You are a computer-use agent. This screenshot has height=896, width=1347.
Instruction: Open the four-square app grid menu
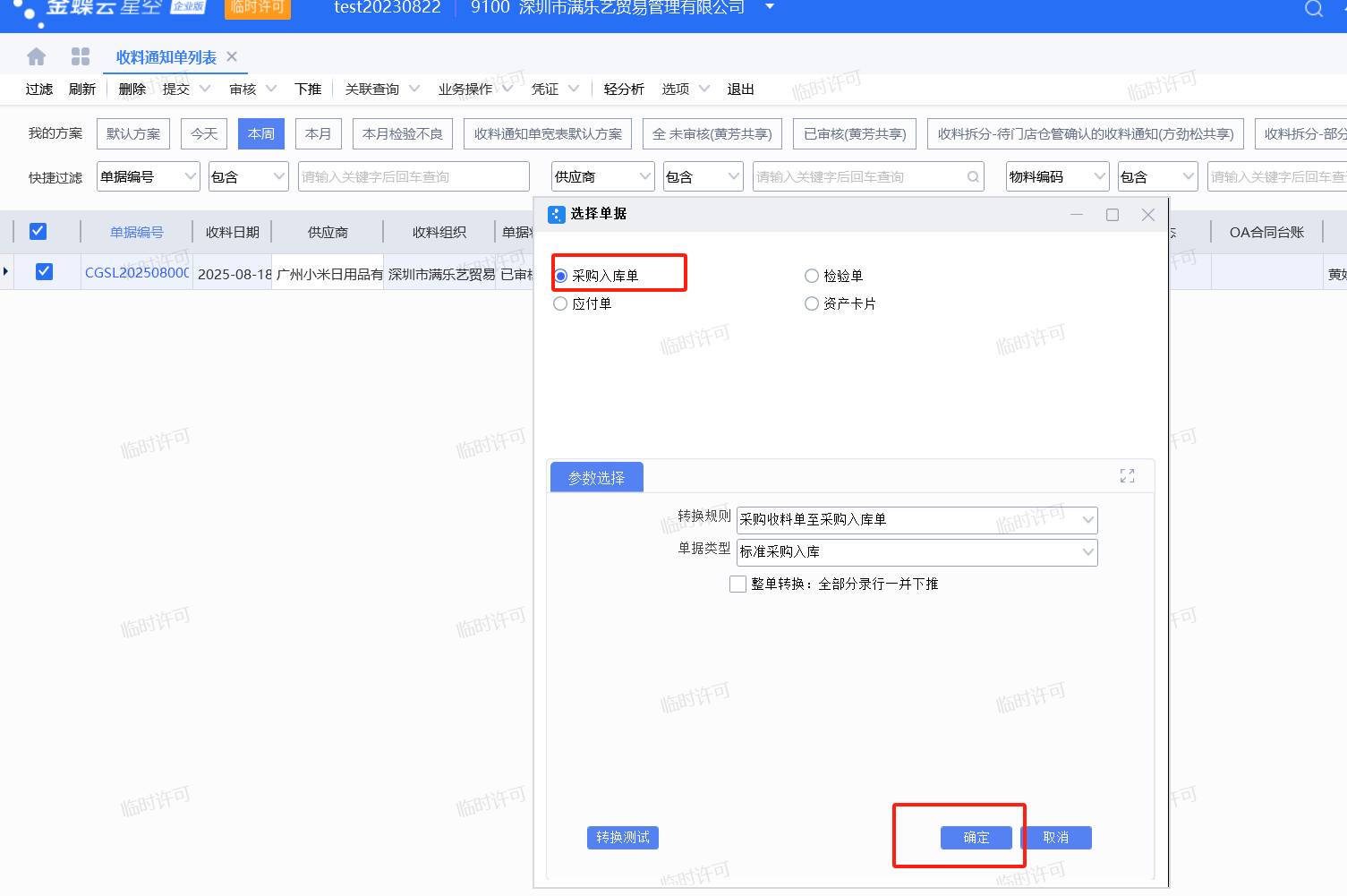[x=81, y=57]
